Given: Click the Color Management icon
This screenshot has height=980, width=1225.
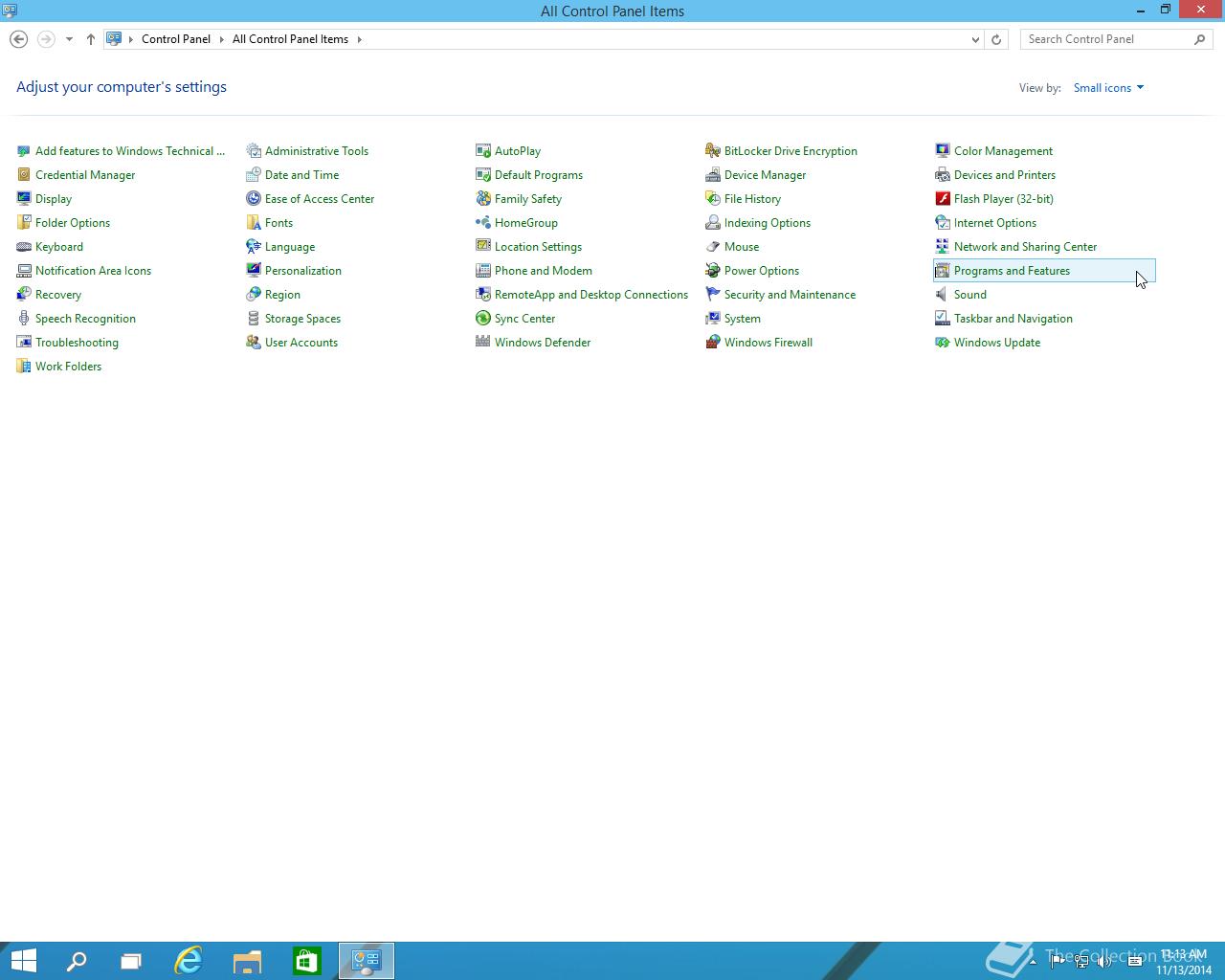Looking at the screenshot, I should click(x=943, y=150).
